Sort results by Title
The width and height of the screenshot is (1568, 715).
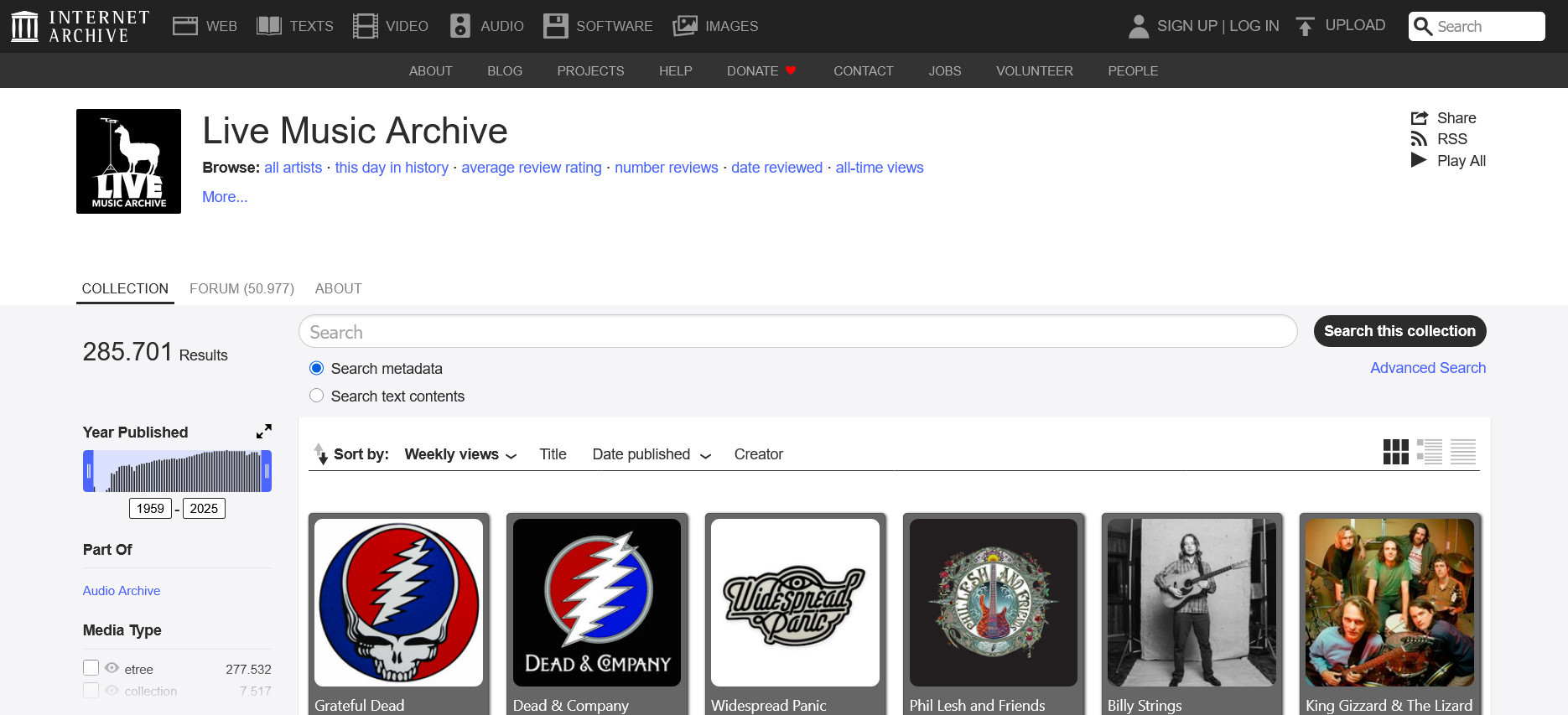click(x=553, y=454)
